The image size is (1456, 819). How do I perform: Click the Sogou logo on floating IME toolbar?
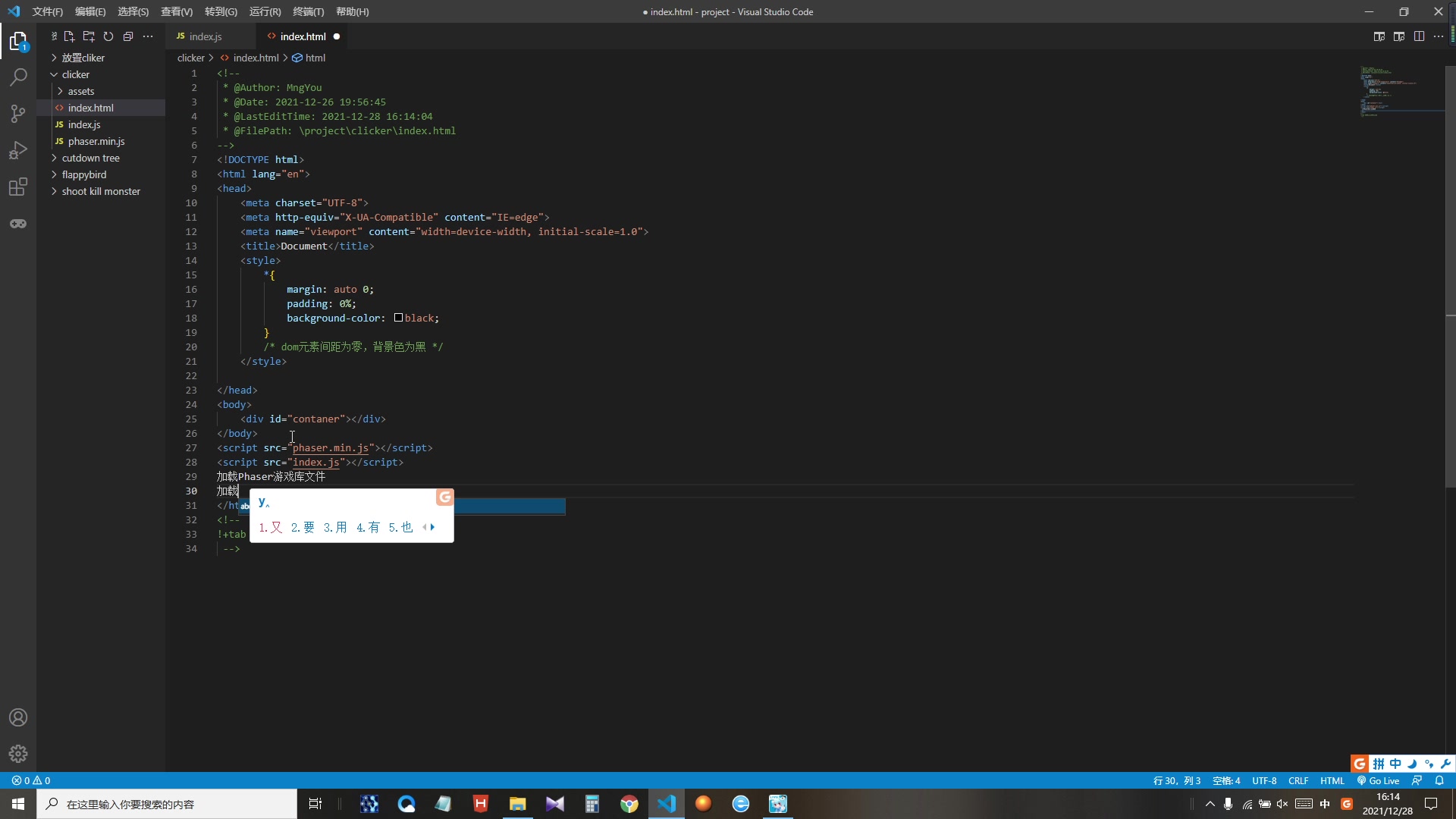(1360, 764)
